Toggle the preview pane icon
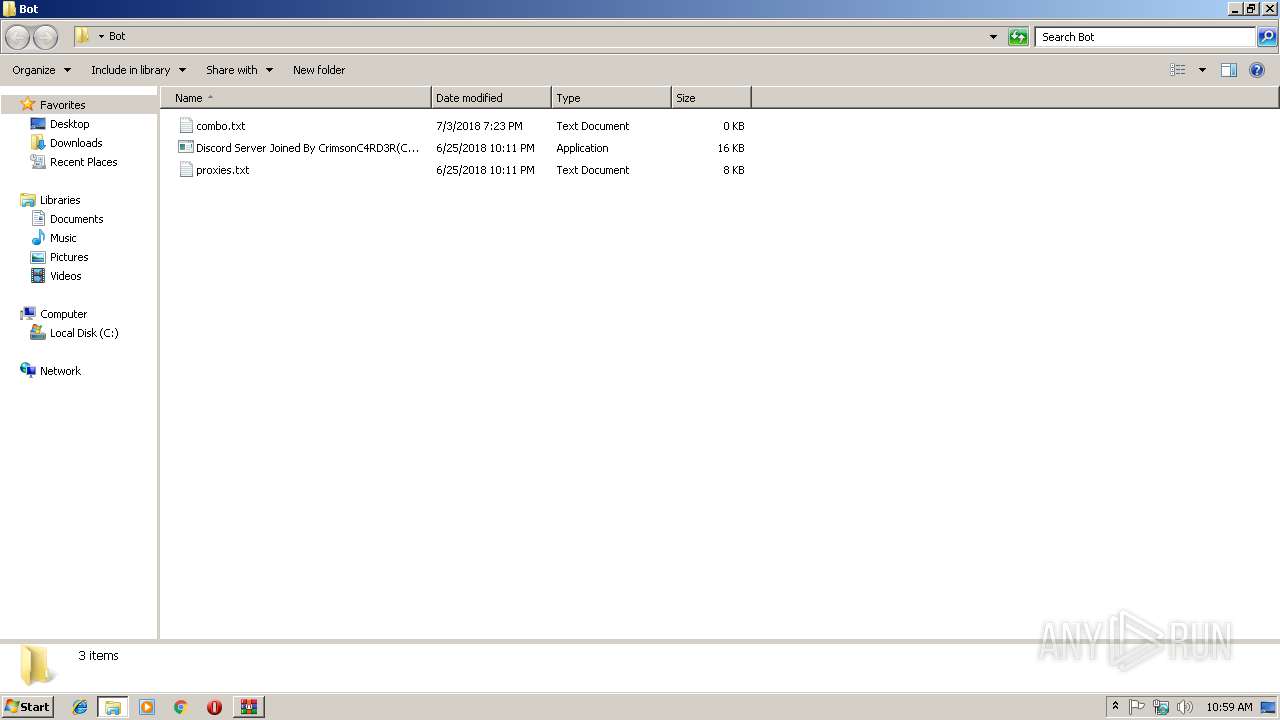Image resolution: width=1280 pixels, height=720 pixels. point(1229,70)
